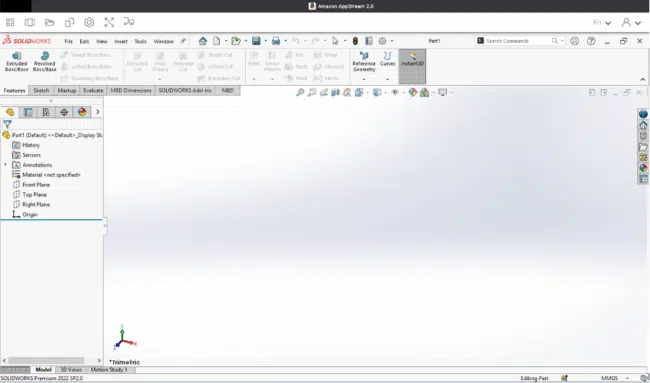Screen dimensions: 650x383
Task: Open the View Orientation icon
Action: (359, 92)
